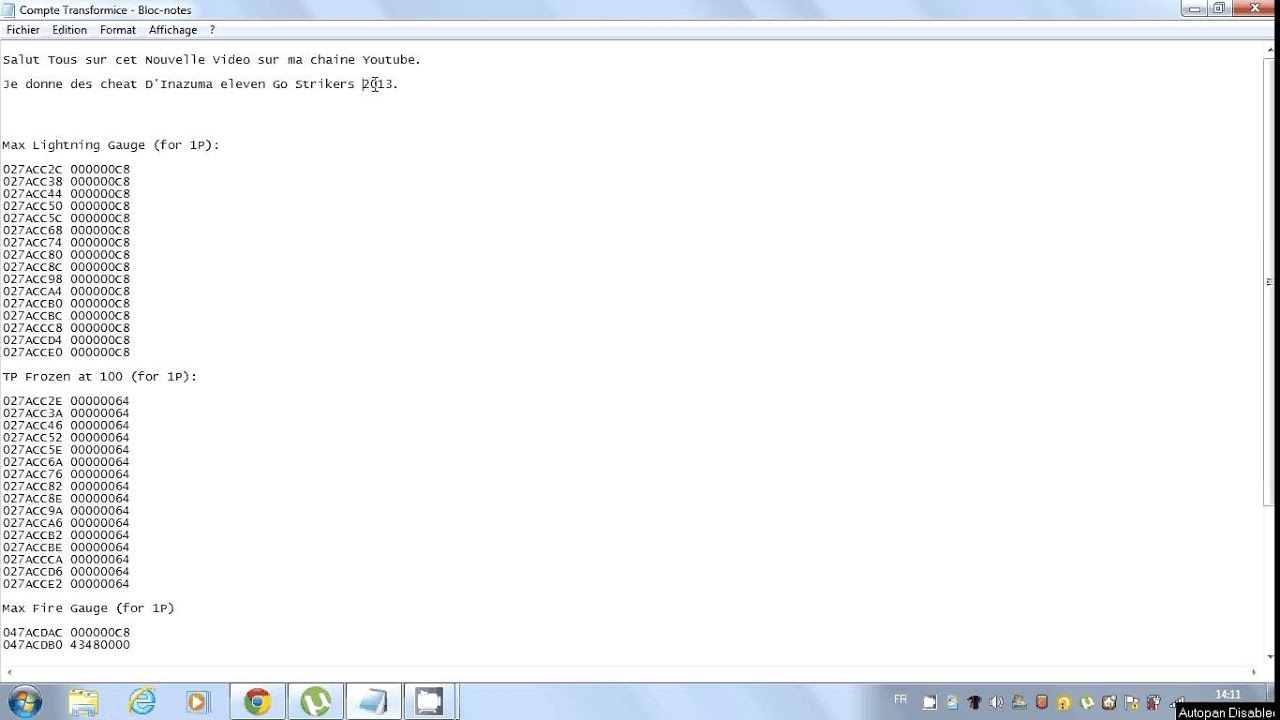Click the line '027ACC50 000000C8'
Viewport: 1280px width, 720px height.
point(66,206)
